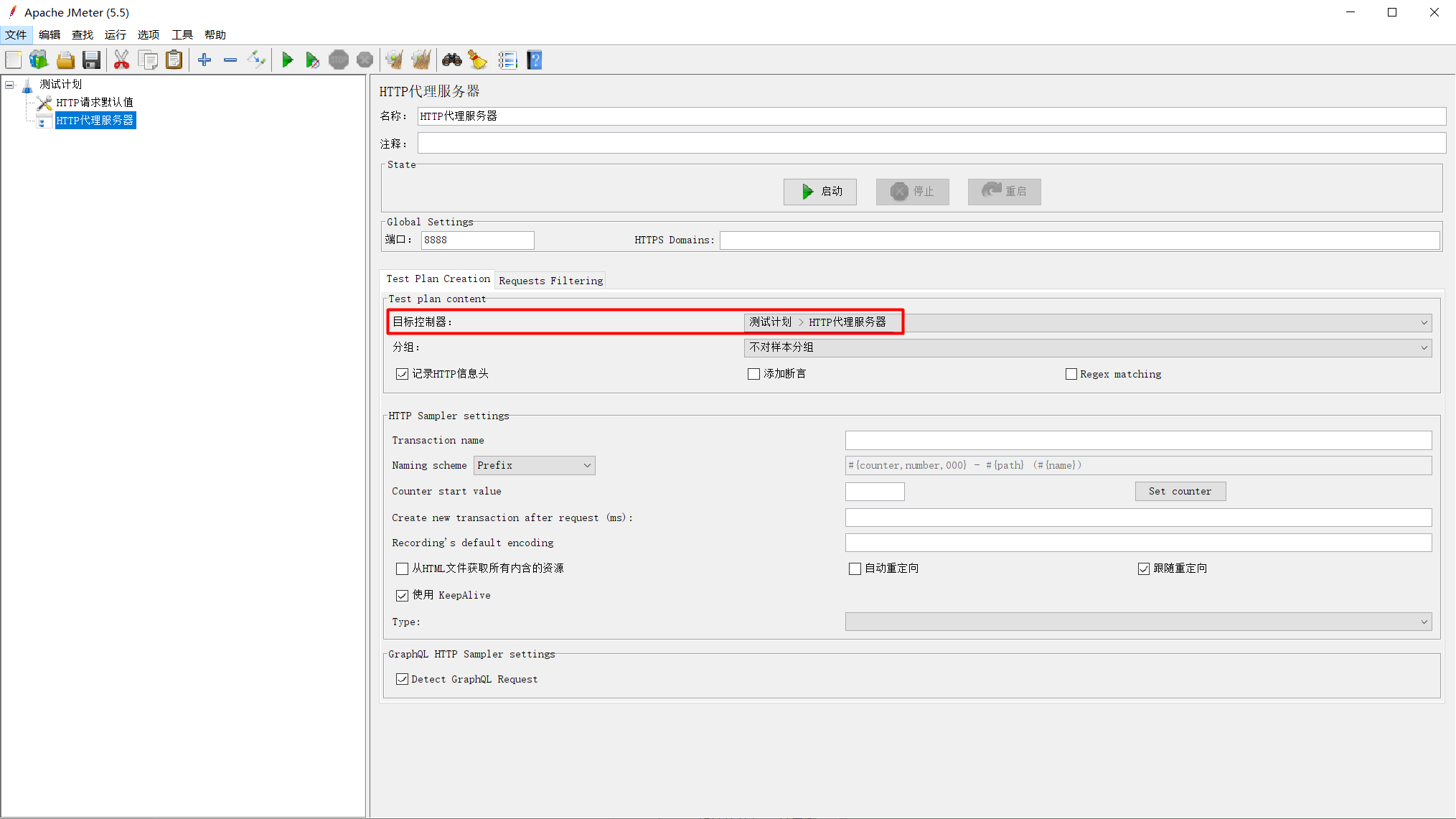Click the HTTPS Domains input field
Screen dimensions: 1456x819
(1080, 240)
